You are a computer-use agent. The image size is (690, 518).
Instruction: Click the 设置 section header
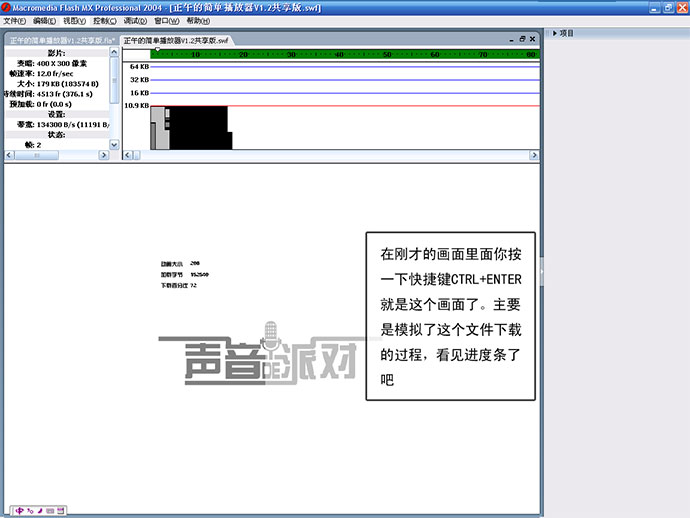point(57,114)
